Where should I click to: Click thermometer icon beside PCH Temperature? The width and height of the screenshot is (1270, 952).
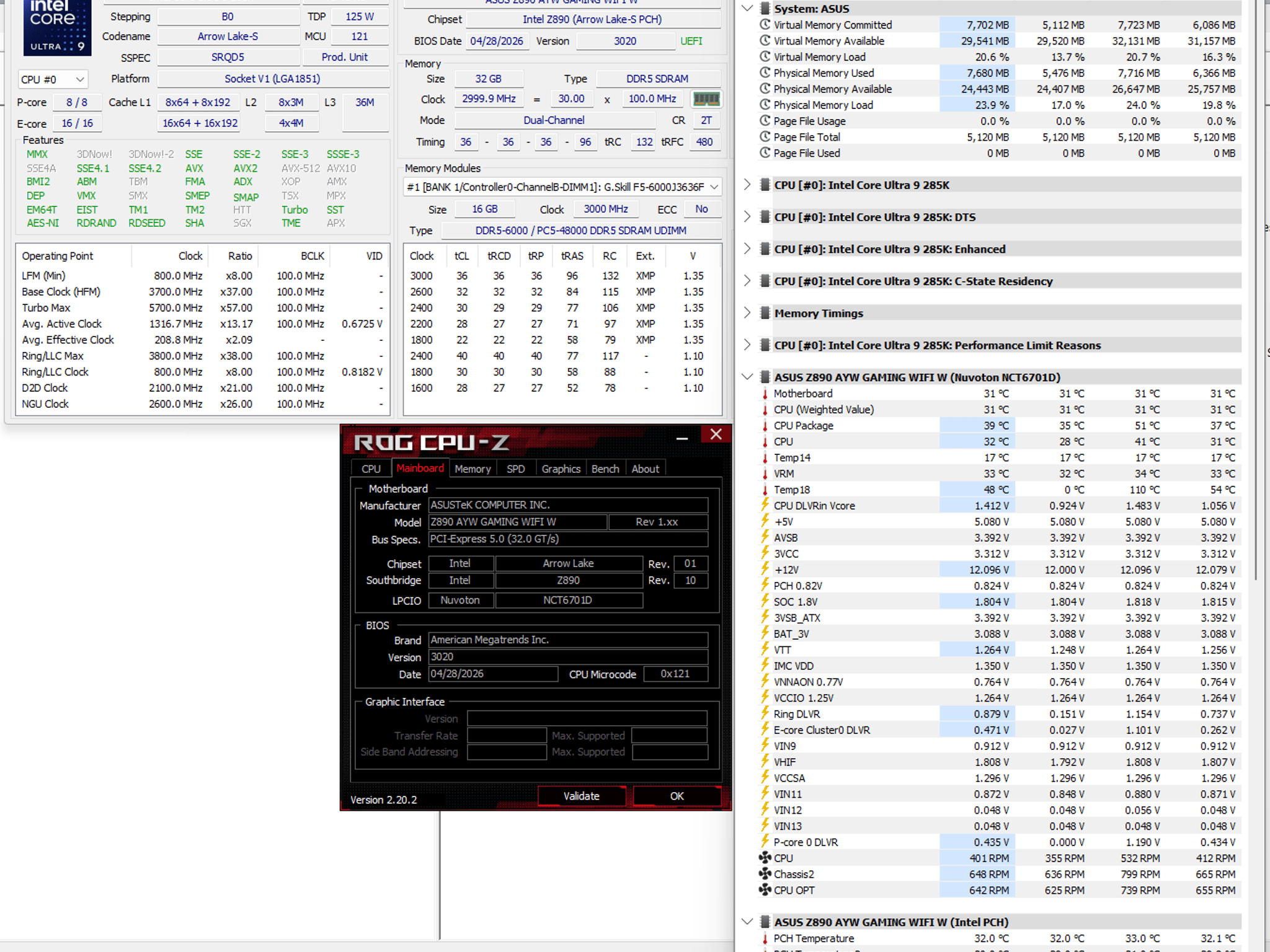(765, 938)
